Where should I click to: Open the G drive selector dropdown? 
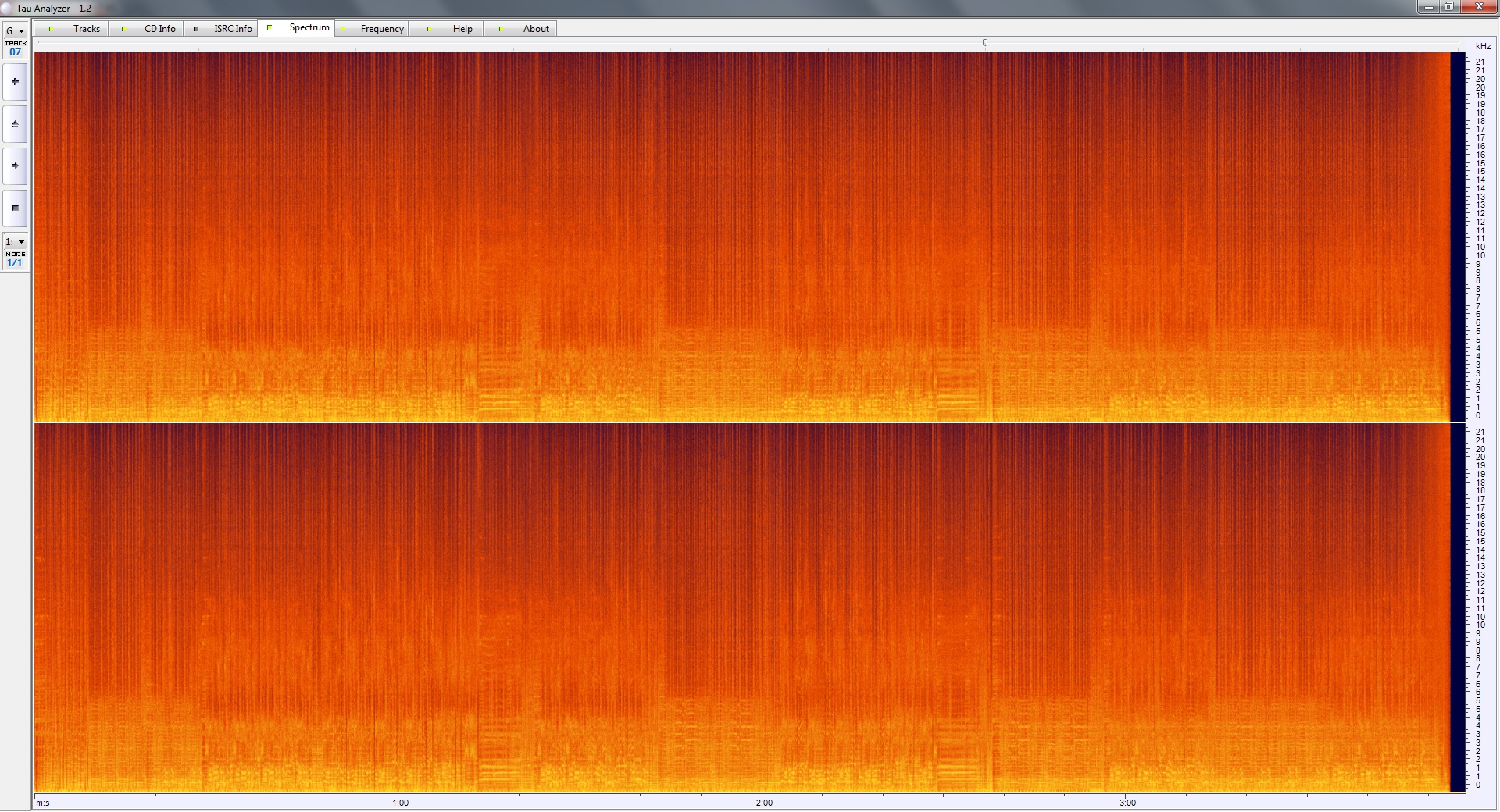15,31
